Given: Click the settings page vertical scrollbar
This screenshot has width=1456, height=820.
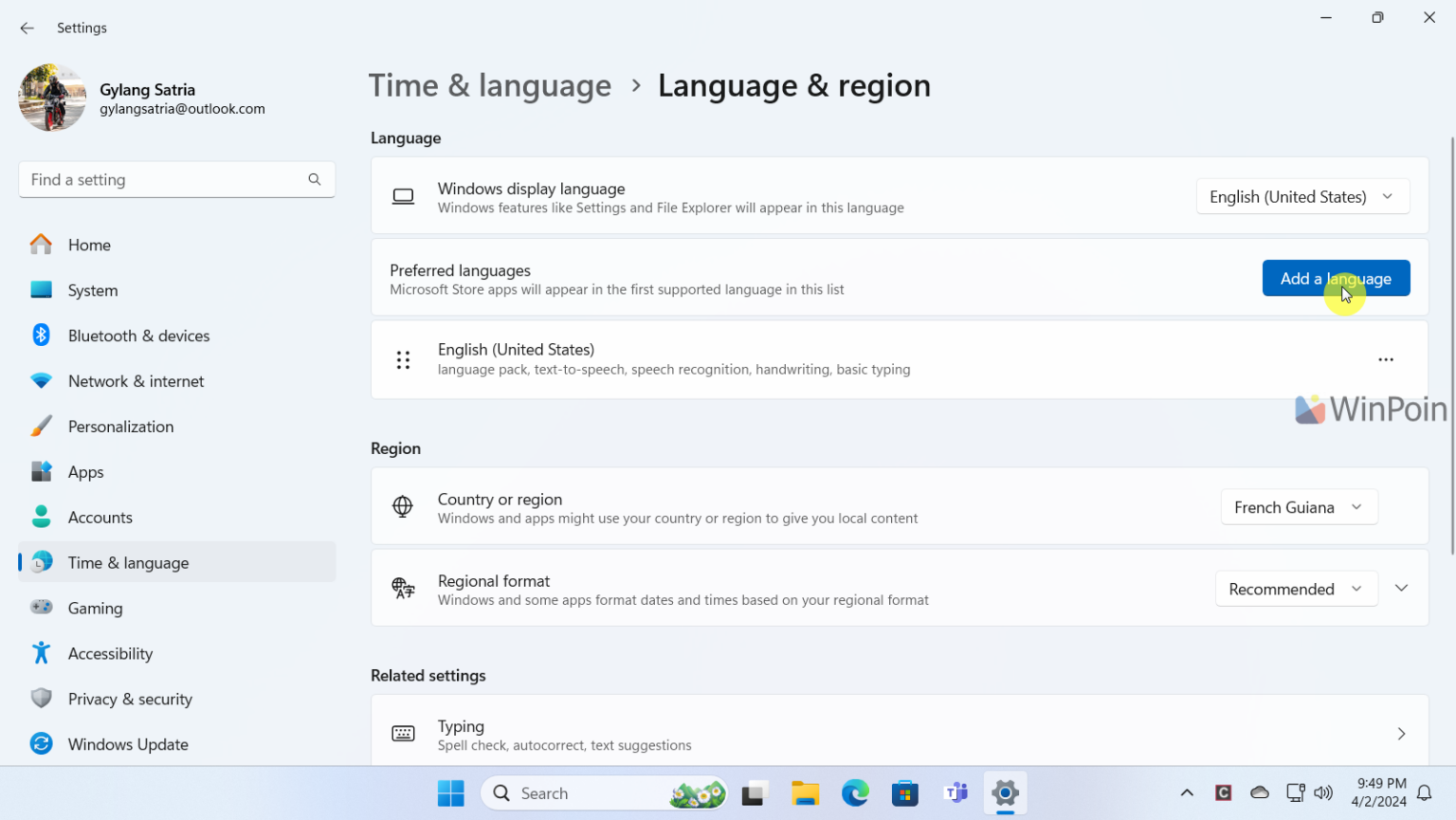Looking at the screenshot, I should [1451, 346].
